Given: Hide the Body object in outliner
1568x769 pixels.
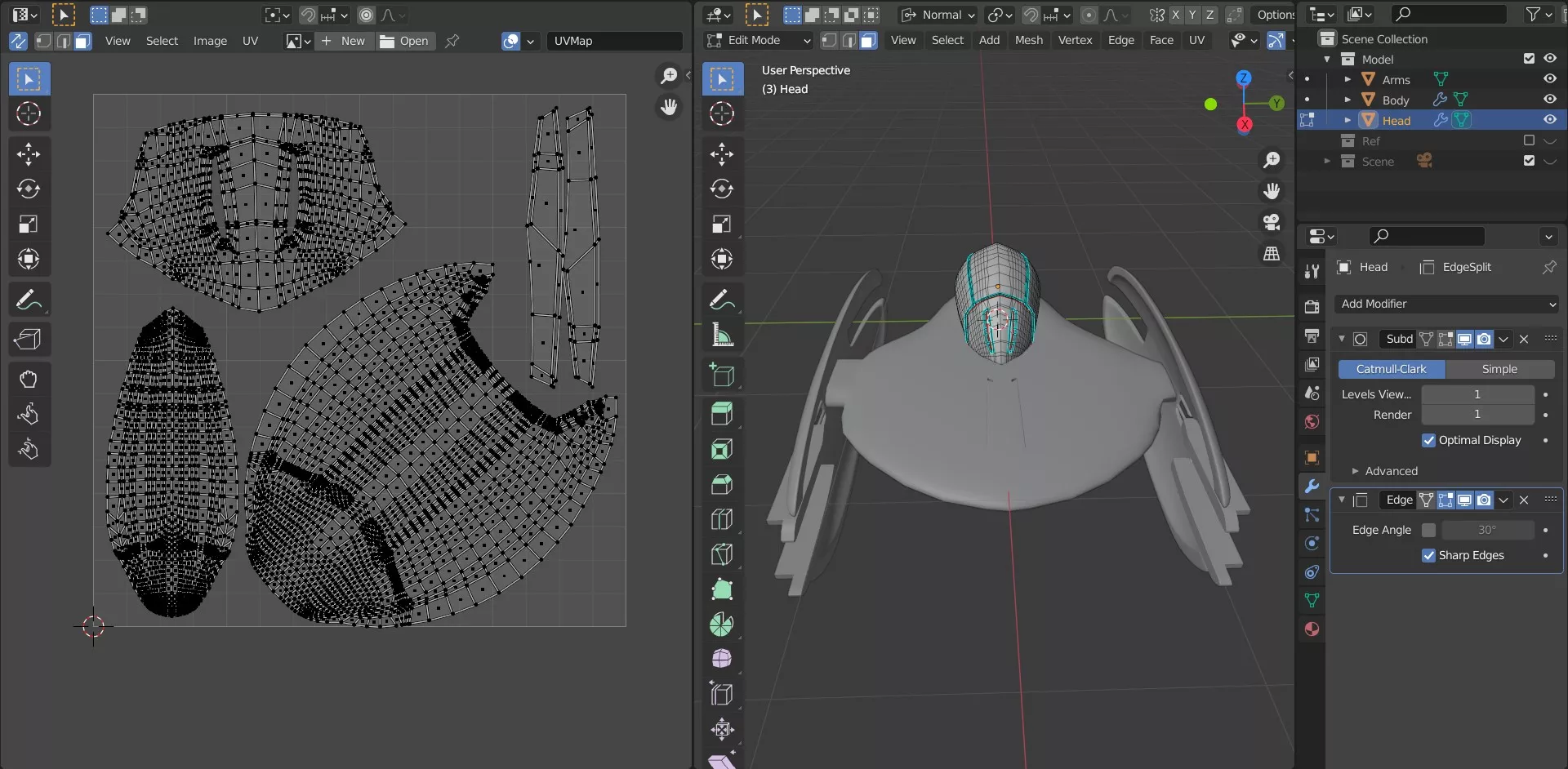Looking at the screenshot, I should 1549,100.
